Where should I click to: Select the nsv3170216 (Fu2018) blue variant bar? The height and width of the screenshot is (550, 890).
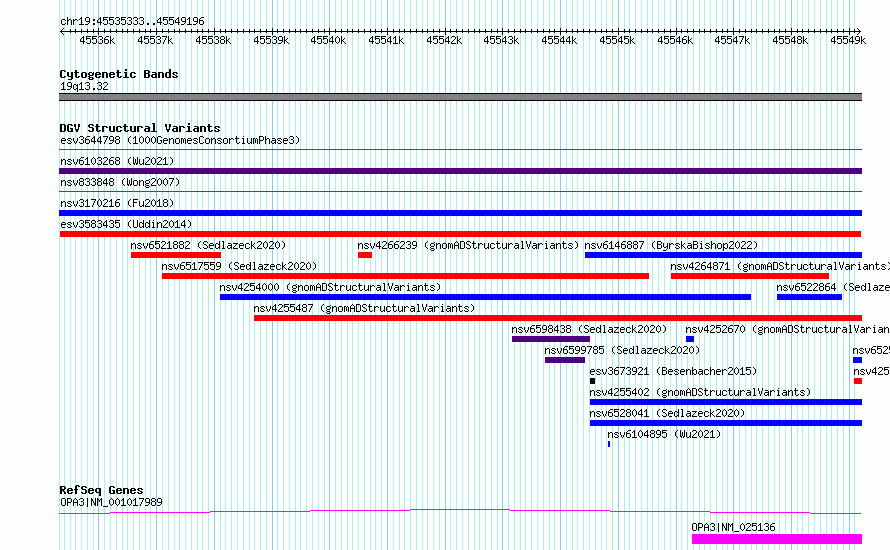click(x=460, y=213)
